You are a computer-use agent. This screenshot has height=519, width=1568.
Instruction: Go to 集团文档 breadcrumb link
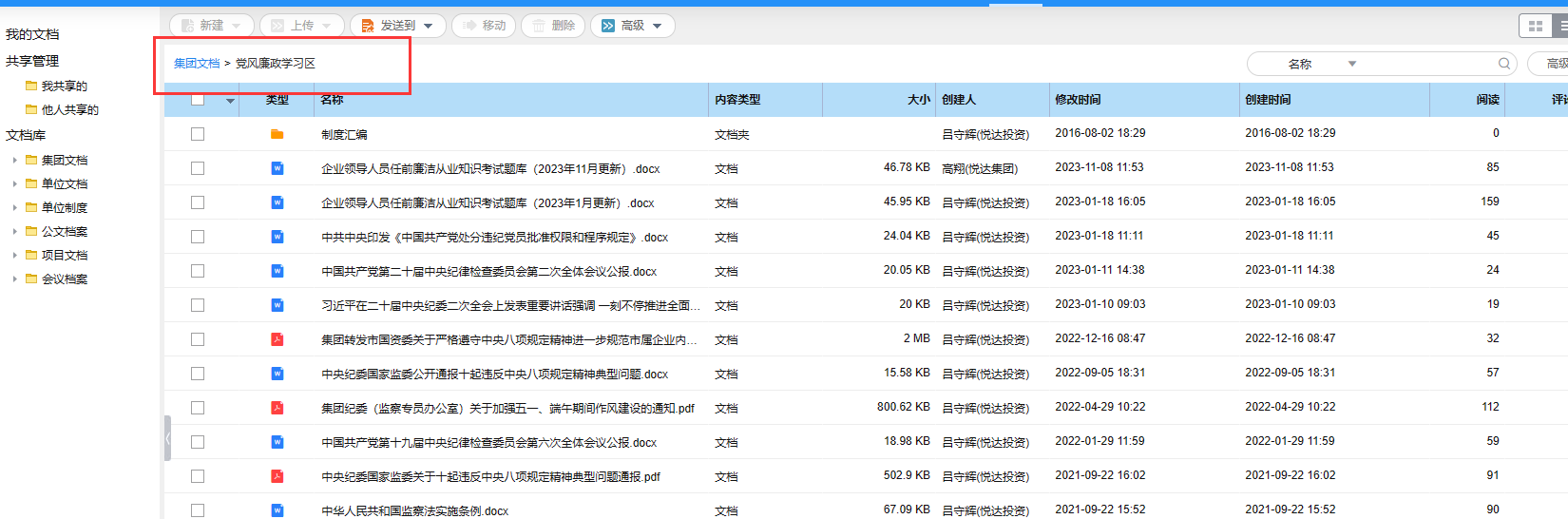pyautogui.click(x=197, y=64)
